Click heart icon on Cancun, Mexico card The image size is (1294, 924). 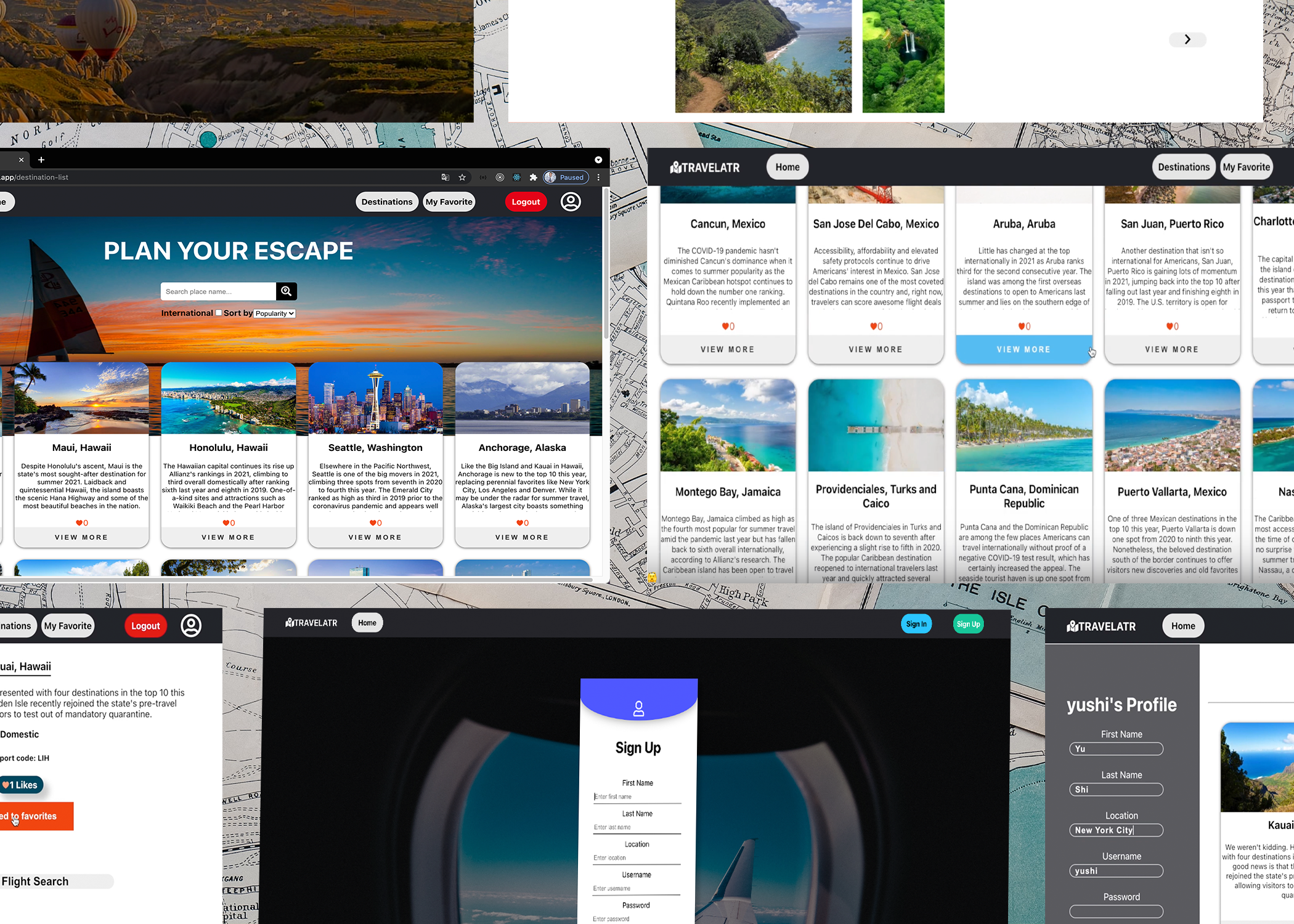tap(725, 326)
